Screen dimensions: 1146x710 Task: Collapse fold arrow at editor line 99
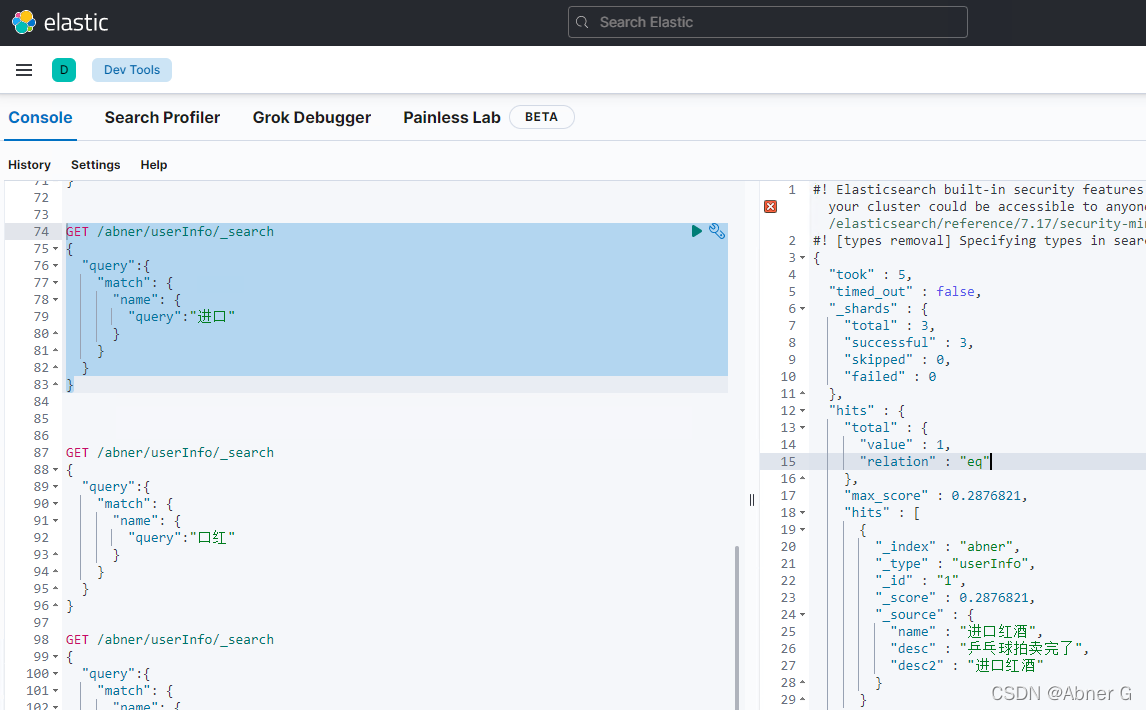point(56,657)
